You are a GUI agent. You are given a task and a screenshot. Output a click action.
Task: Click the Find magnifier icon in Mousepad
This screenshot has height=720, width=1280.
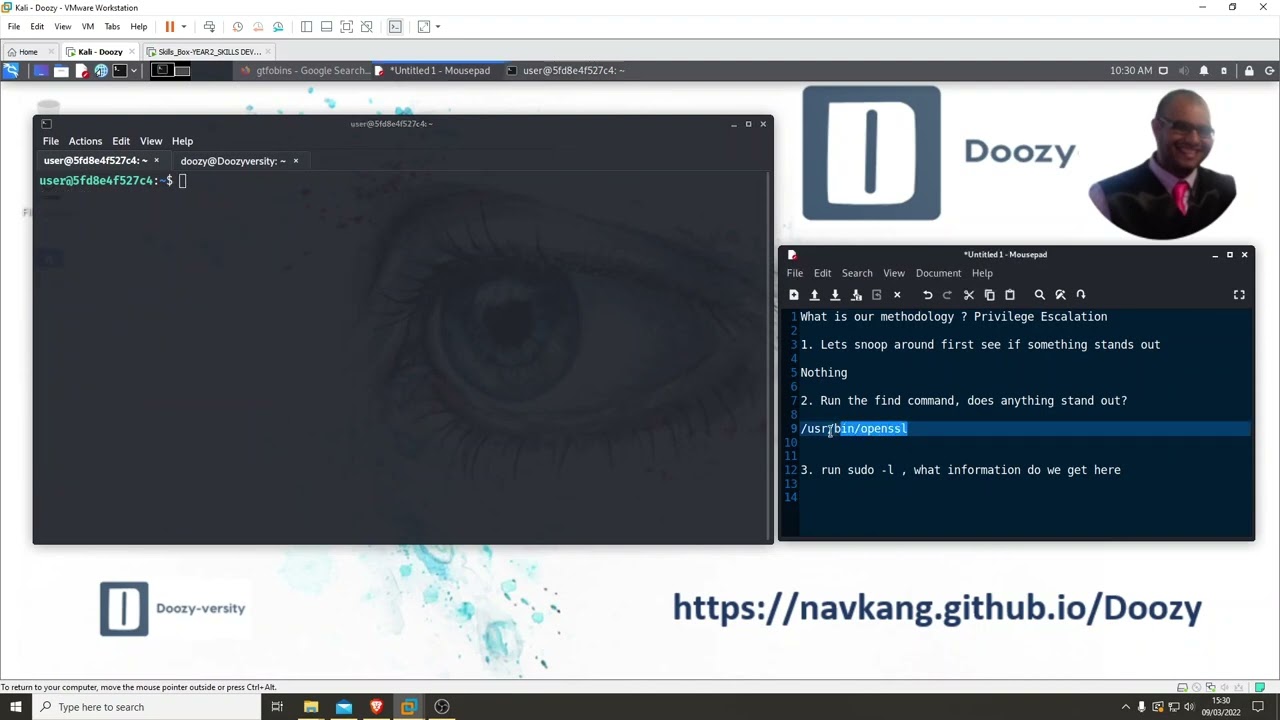pyautogui.click(x=1039, y=295)
